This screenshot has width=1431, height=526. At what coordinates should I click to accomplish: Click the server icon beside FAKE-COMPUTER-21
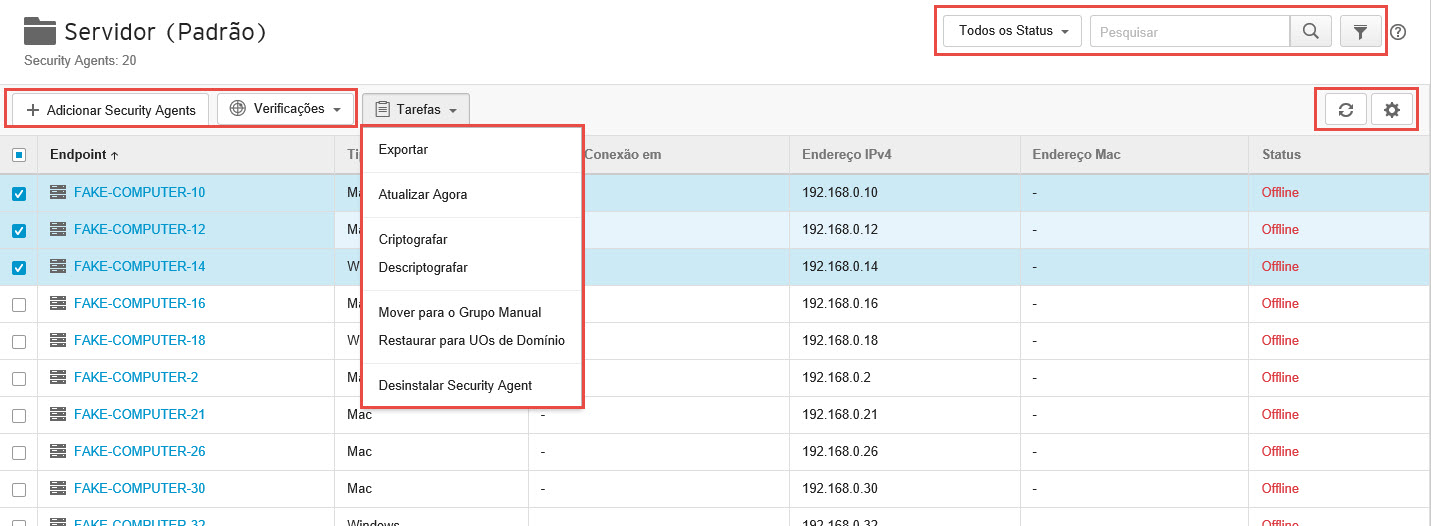pyautogui.click(x=58, y=414)
